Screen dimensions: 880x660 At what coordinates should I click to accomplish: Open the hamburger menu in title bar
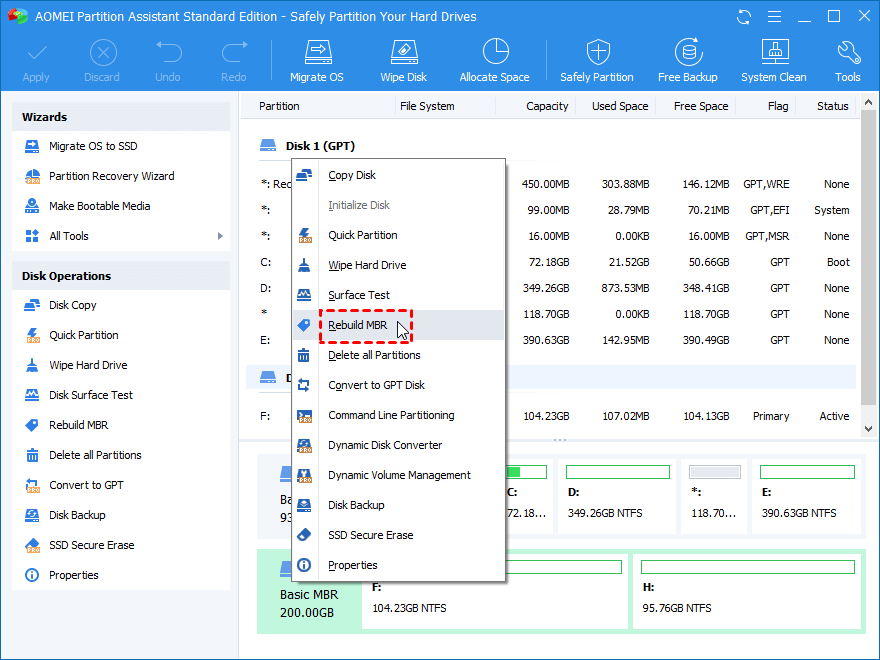coord(773,17)
